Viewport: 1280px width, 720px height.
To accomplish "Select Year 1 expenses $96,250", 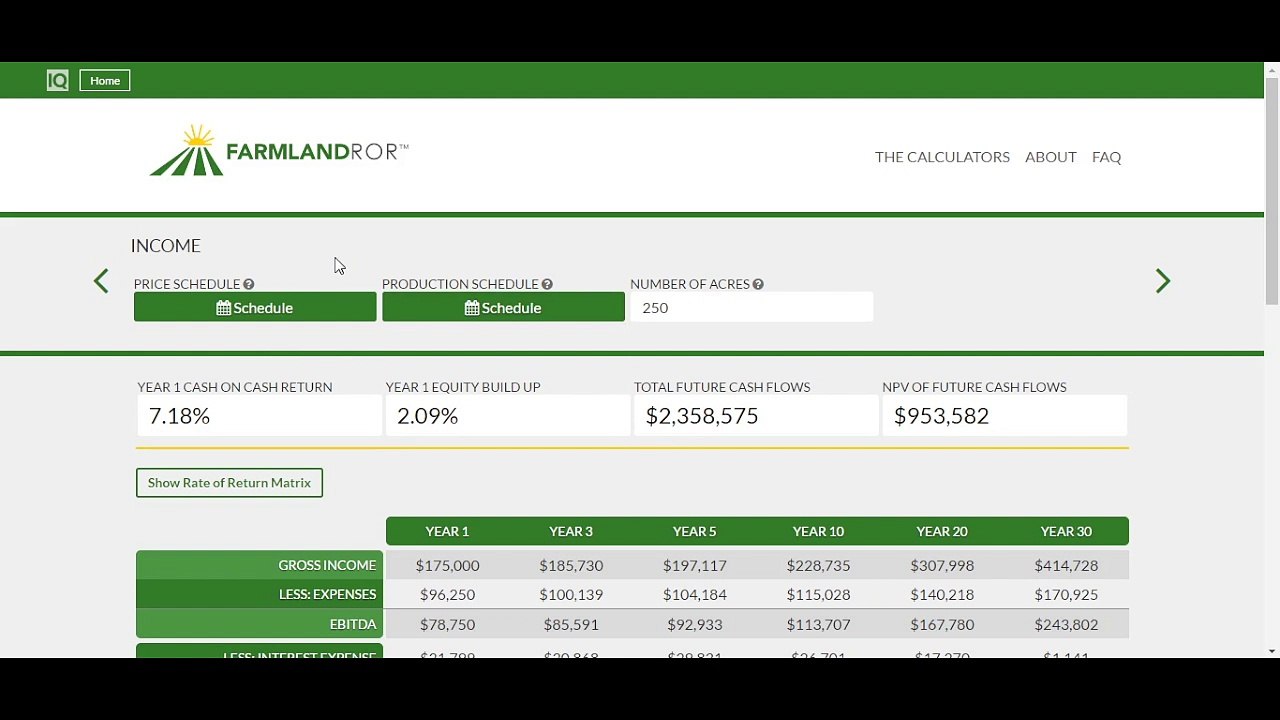I will (447, 594).
